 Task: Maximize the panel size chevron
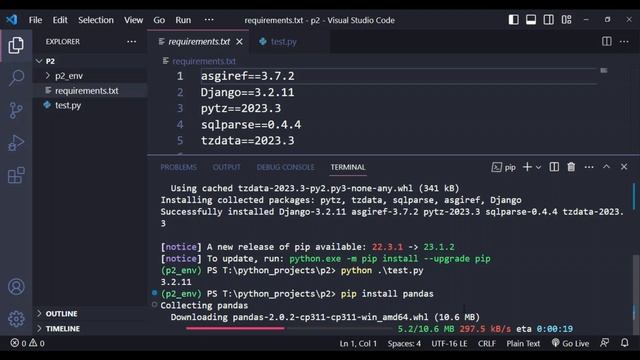607,167
